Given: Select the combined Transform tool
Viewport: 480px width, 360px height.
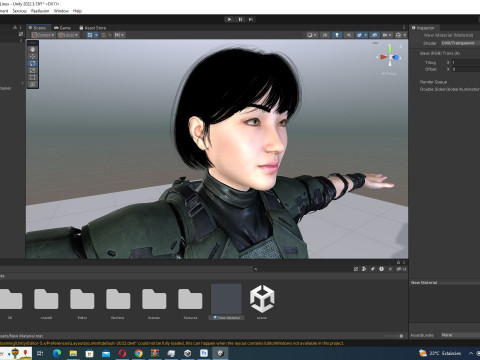Looking at the screenshot, I should [33, 84].
